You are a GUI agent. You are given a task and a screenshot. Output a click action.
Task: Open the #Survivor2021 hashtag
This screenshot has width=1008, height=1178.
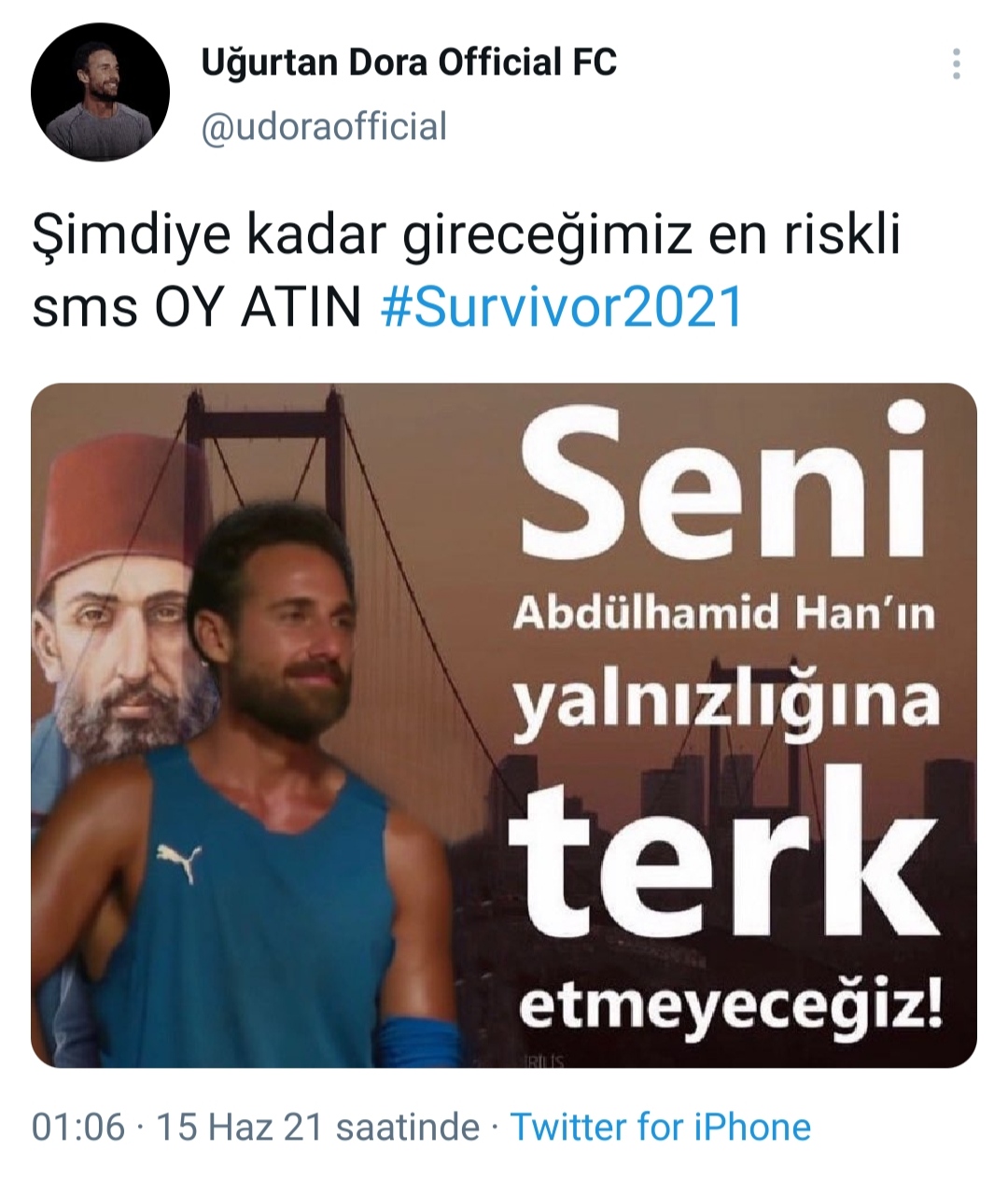point(563,307)
